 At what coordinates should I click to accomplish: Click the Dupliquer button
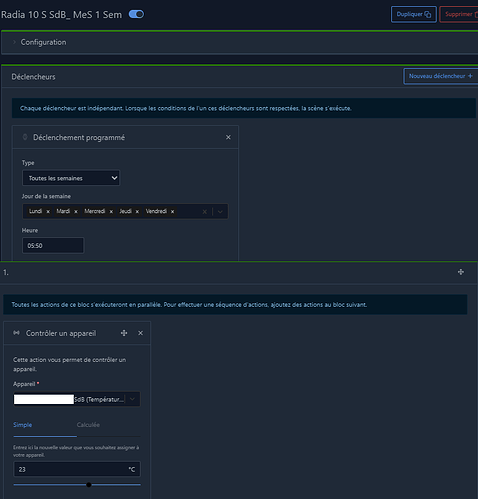(414, 14)
